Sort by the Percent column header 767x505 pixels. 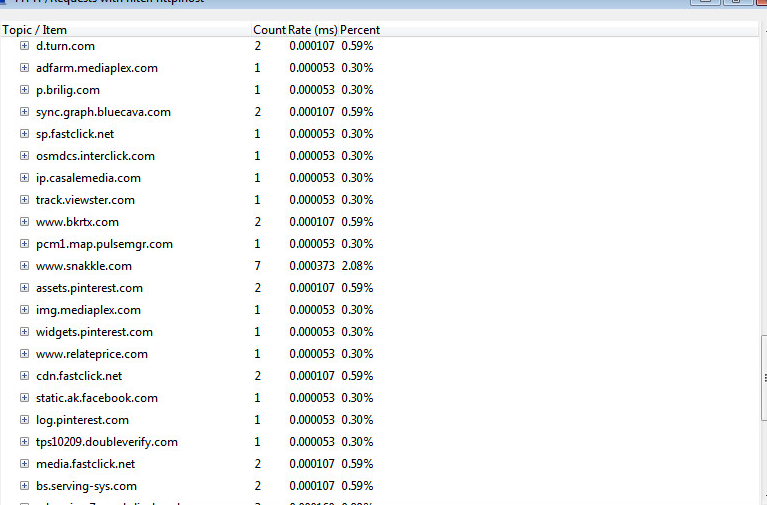point(360,30)
